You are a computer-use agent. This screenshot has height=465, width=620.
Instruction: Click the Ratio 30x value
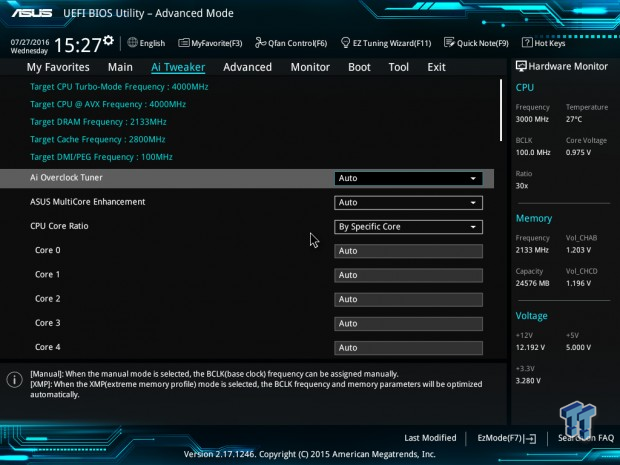tap(522, 185)
